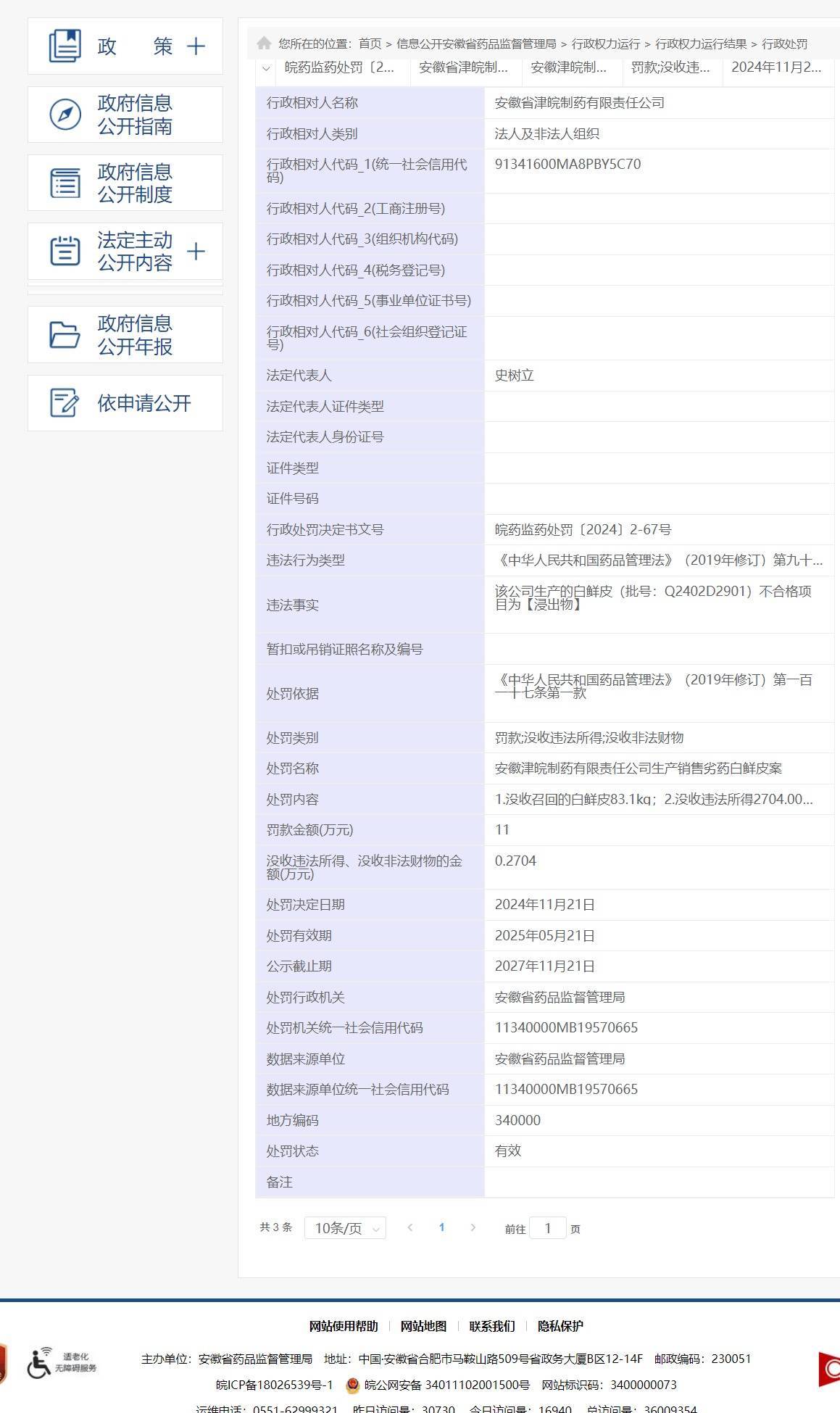Open 网站地图 footer link

(x=423, y=1326)
